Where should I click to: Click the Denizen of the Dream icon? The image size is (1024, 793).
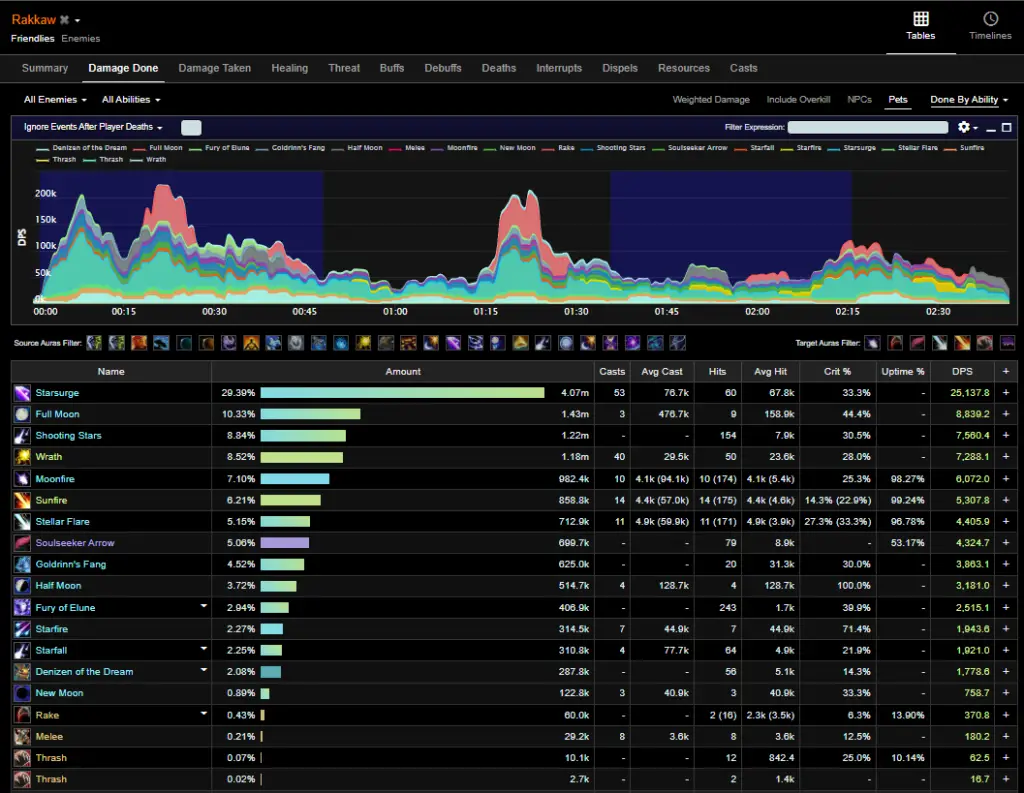click(x=22, y=672)
